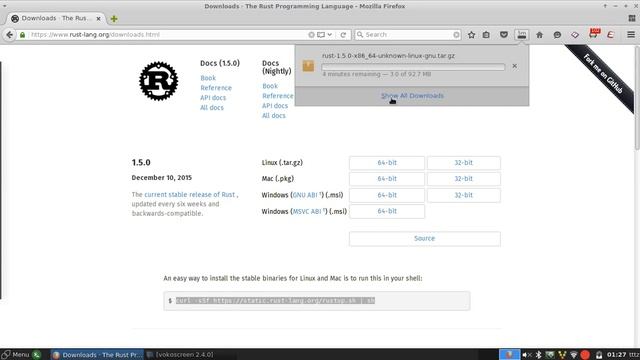Click the downloading file package icon
The height and width of the screenshot is (360, 640).
[308, 66]
